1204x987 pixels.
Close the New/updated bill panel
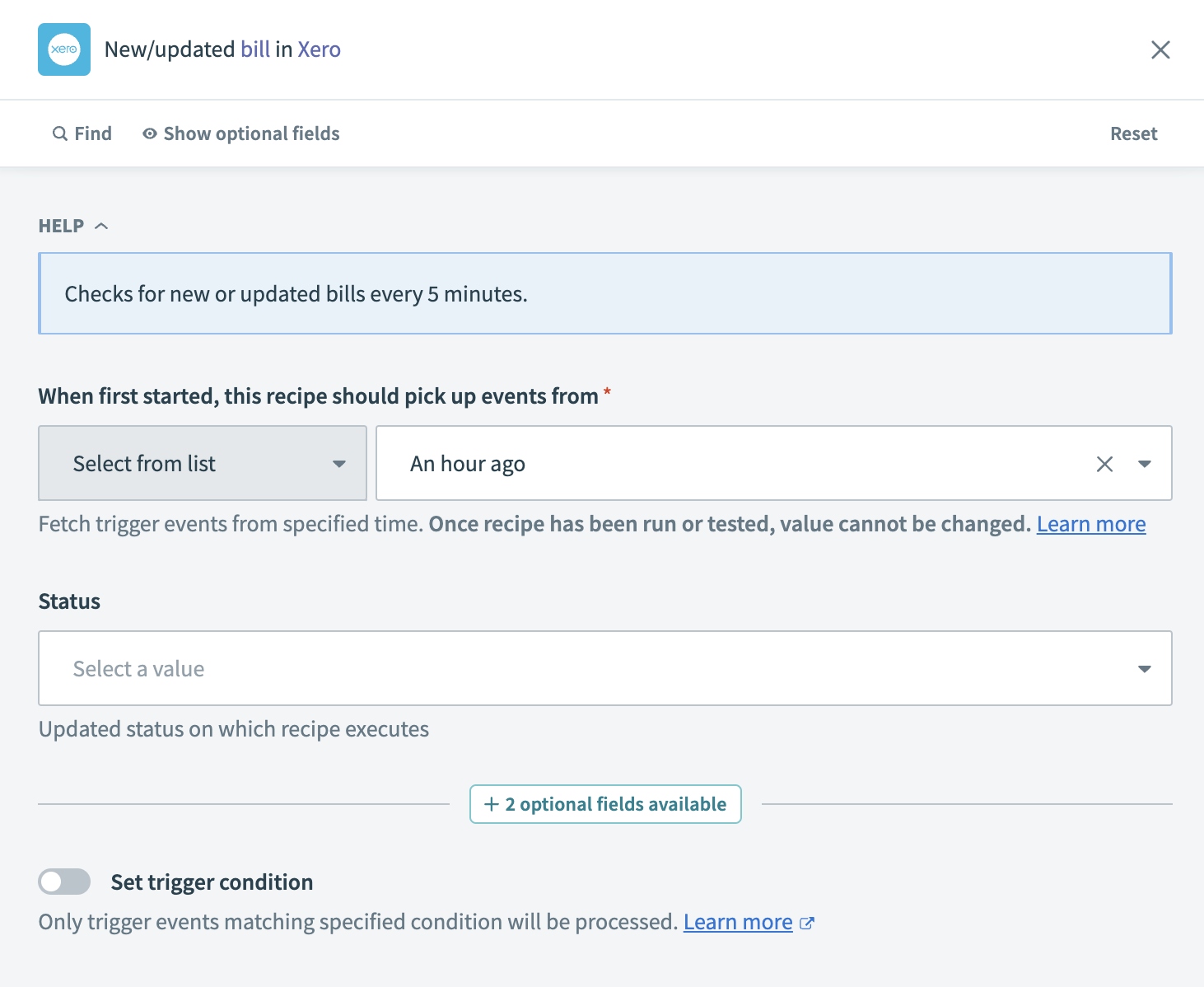tap(1160, 50)
